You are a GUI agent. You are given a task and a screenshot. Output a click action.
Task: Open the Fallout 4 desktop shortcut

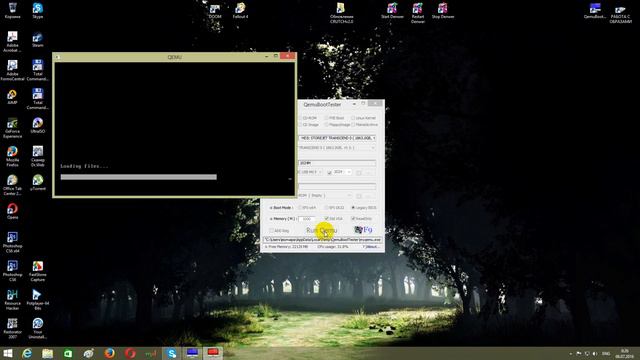pos(240,11)
